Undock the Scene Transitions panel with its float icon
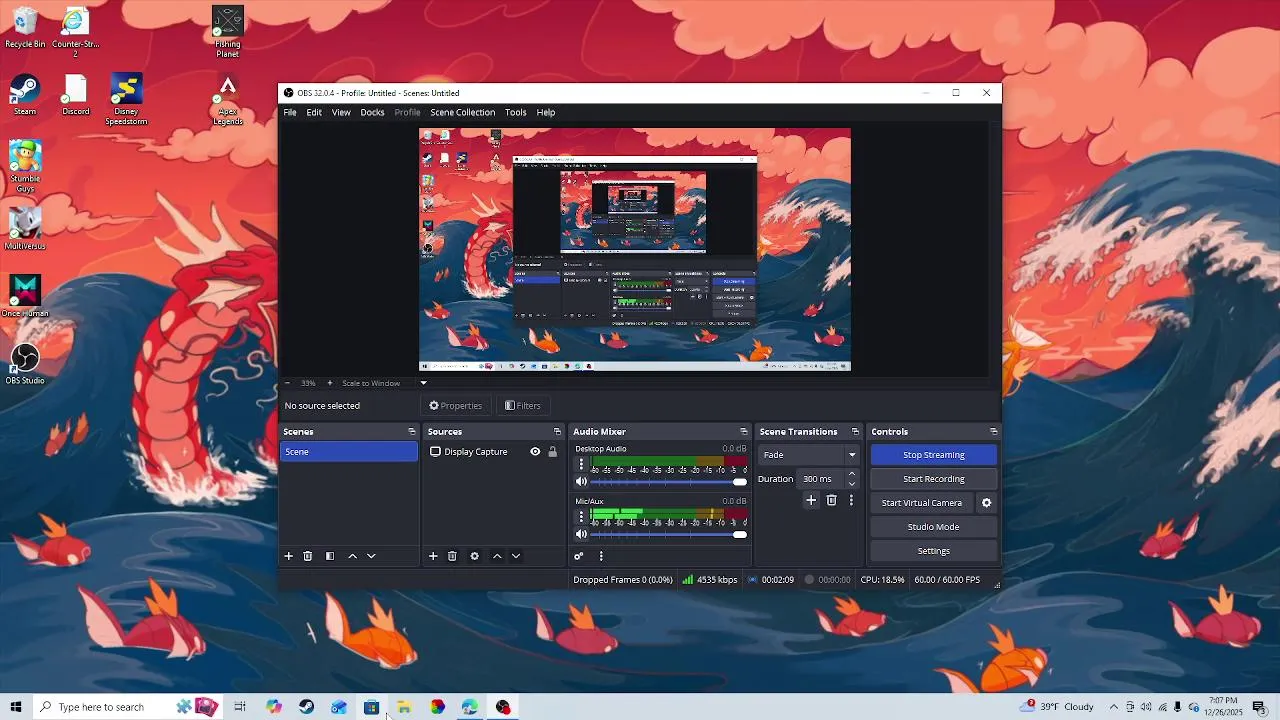 [x=855, y=432]
